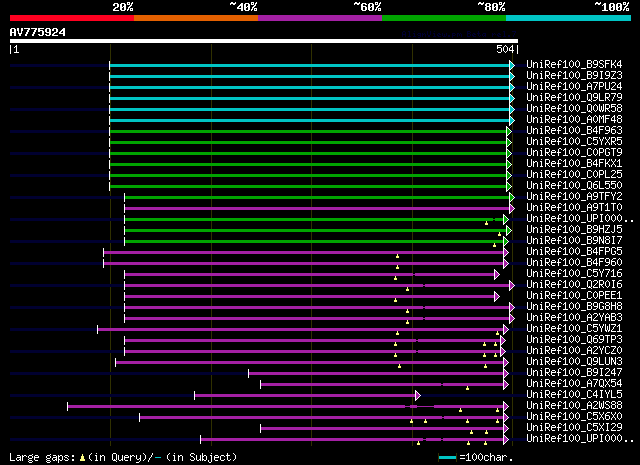
Task: Select the green B4FKX1 alignment bar
Action: coord(308,165)
